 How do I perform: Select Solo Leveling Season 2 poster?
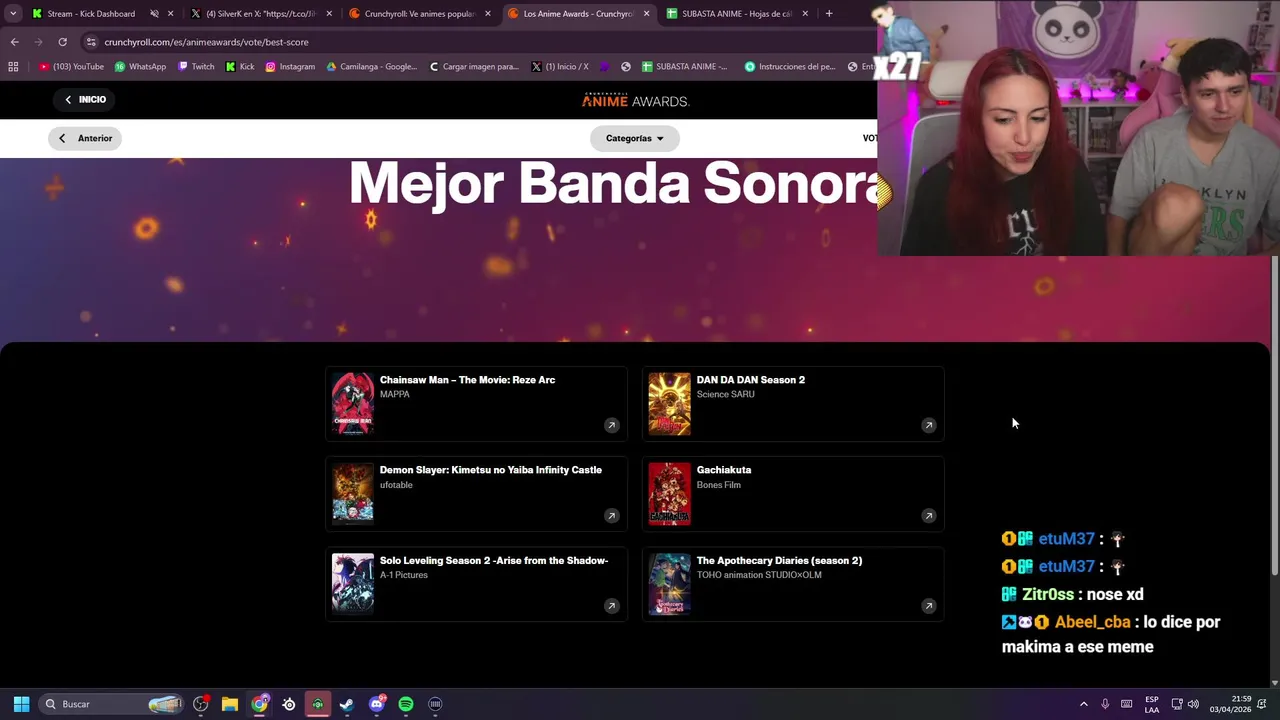coord(352,584)
